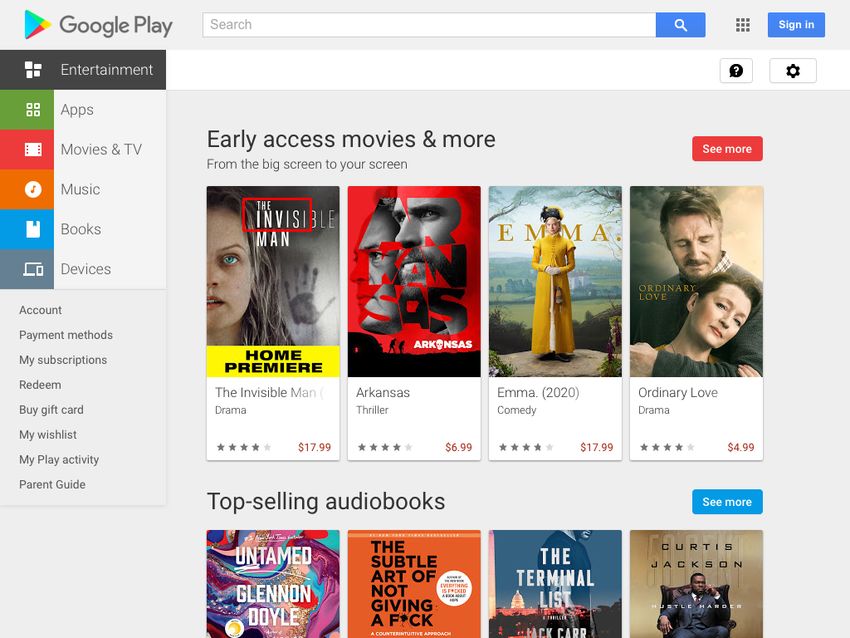
Task: Open the Curtis Jackson audiobook cover
Action: click(x=696, y=584)
